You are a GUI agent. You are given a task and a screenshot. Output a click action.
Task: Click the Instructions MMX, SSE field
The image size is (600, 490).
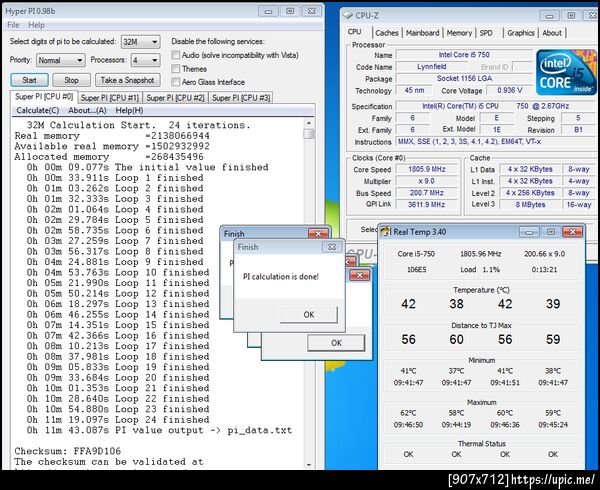coord(496,142)
